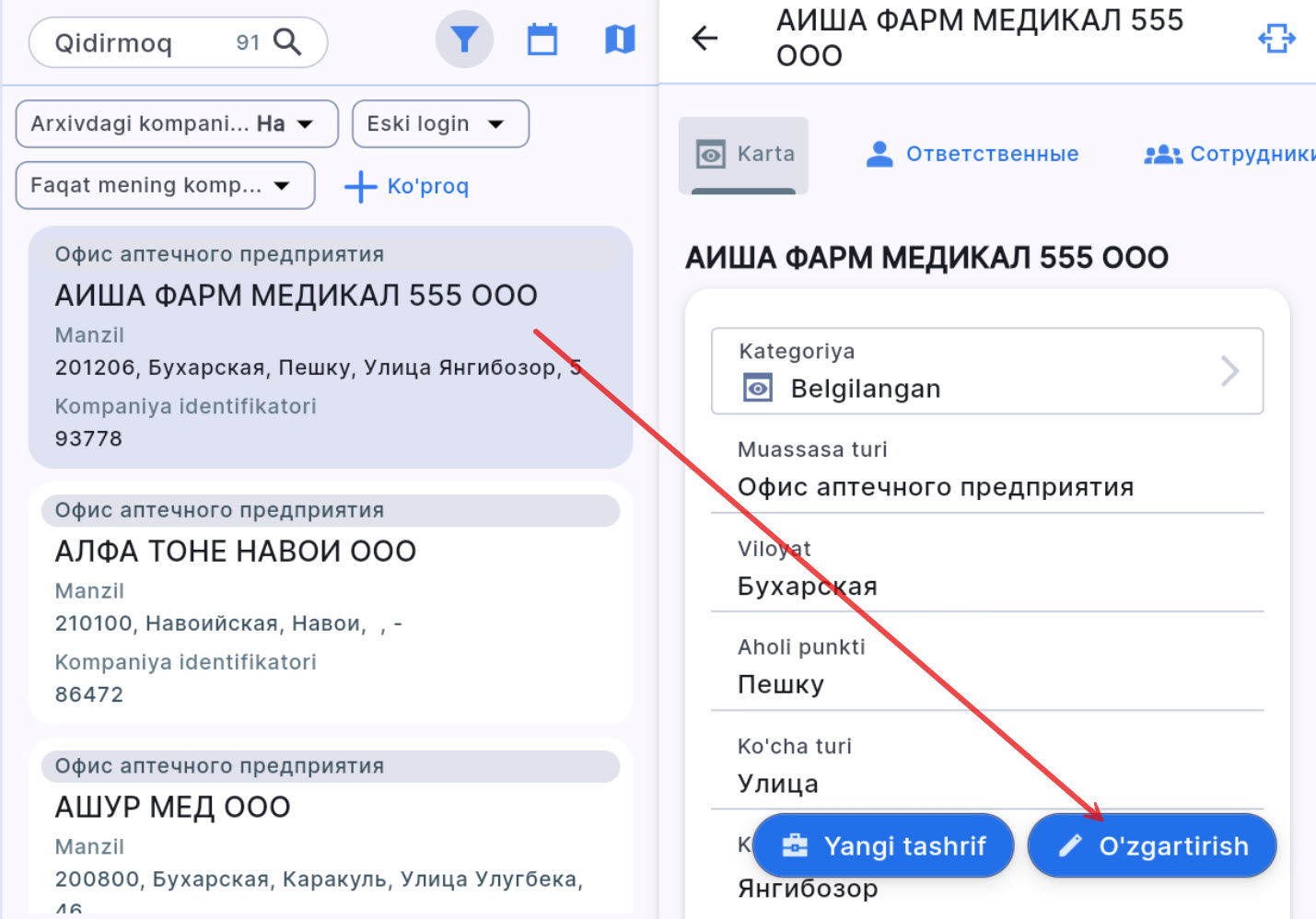The width and height of the screenshot is (1316, 919).
Task: Open the Faqat mening kompaniyalarim dropdown
Action: [165, 185]
